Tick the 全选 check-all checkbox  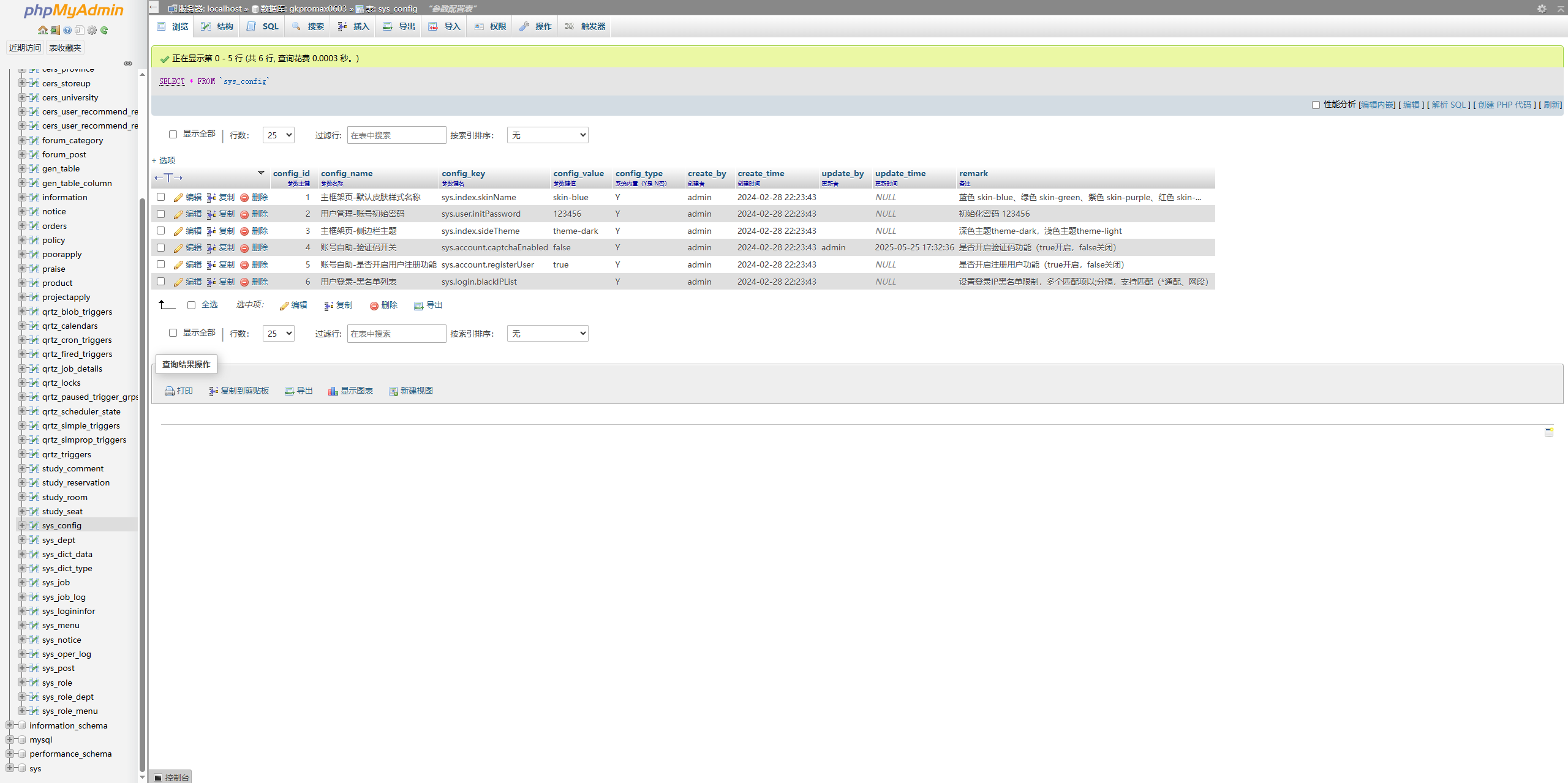pos(191,305)
